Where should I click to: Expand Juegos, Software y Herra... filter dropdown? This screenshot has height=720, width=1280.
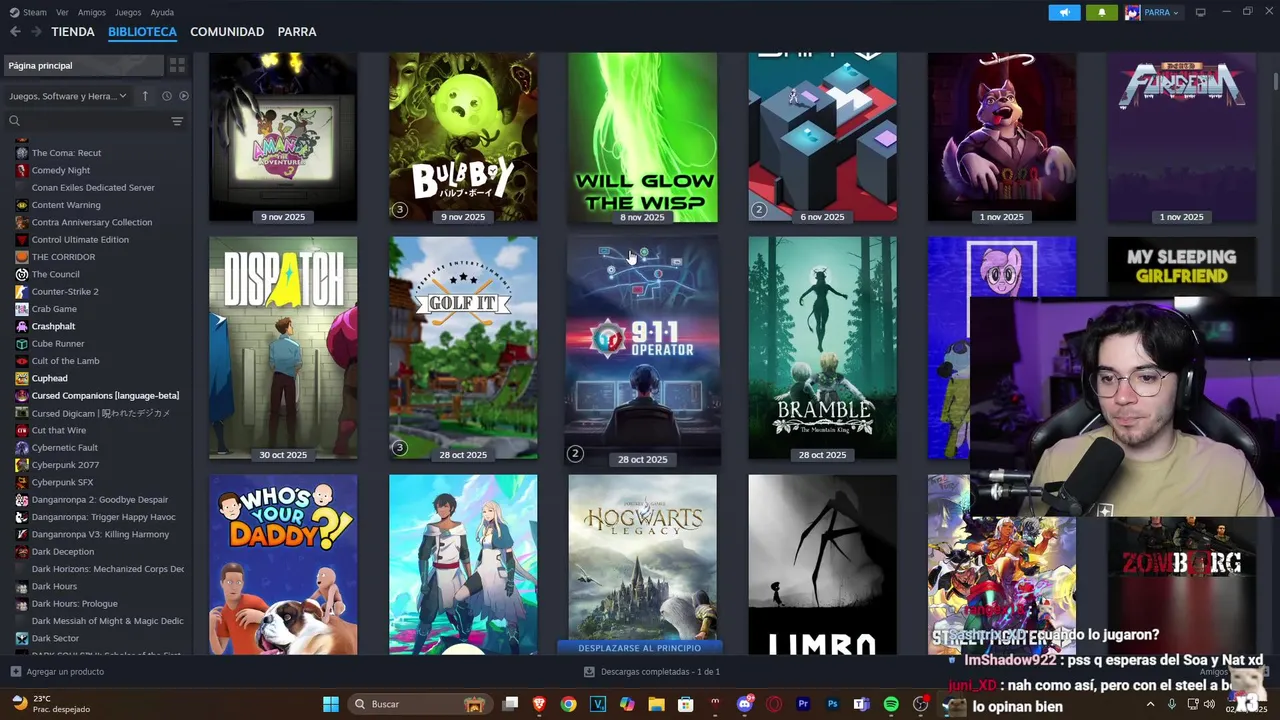pos(68,96)
